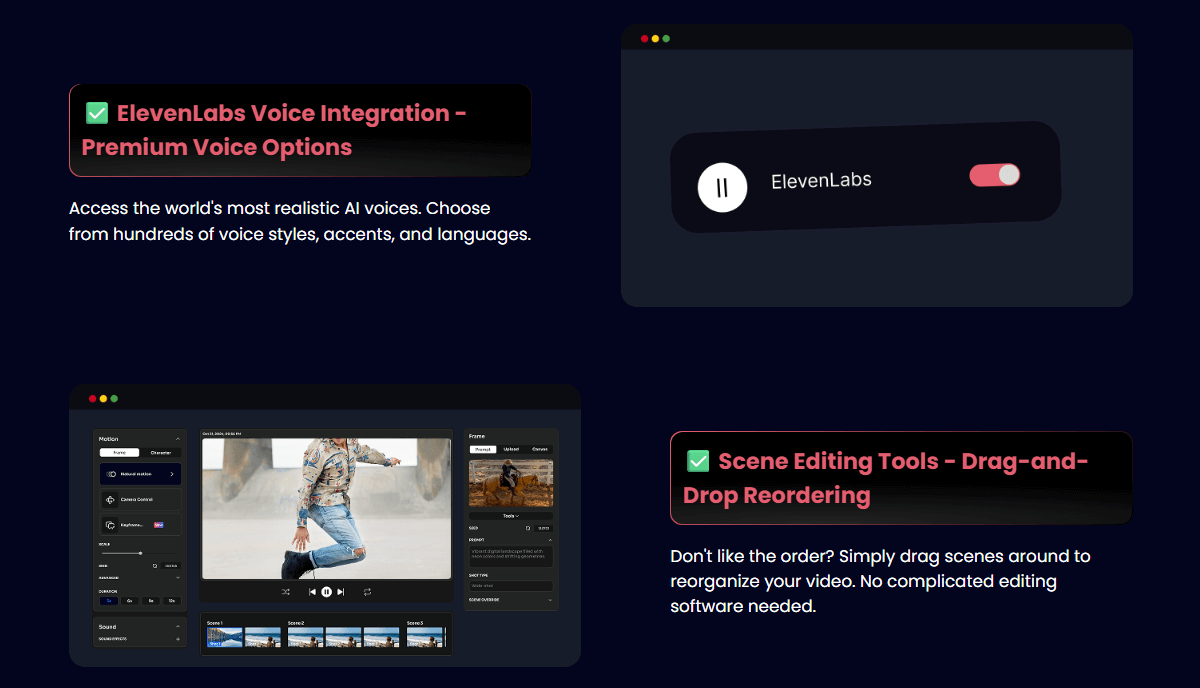Collapse the Motion panel chevron
This screenshot has height=688, width=1200.
click(178, 439)
